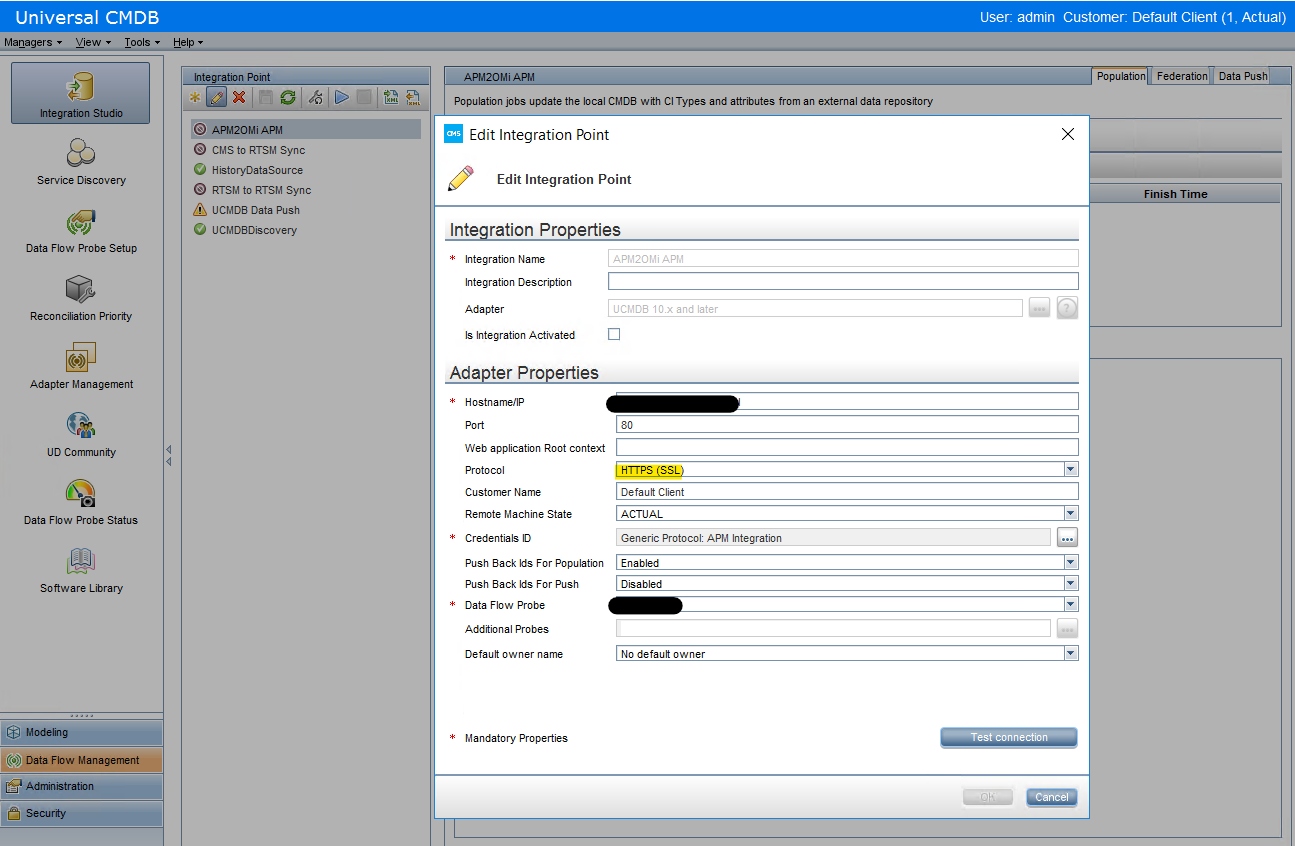Cancel the Edit Integration Point dialog

(x=1050, y=797)
